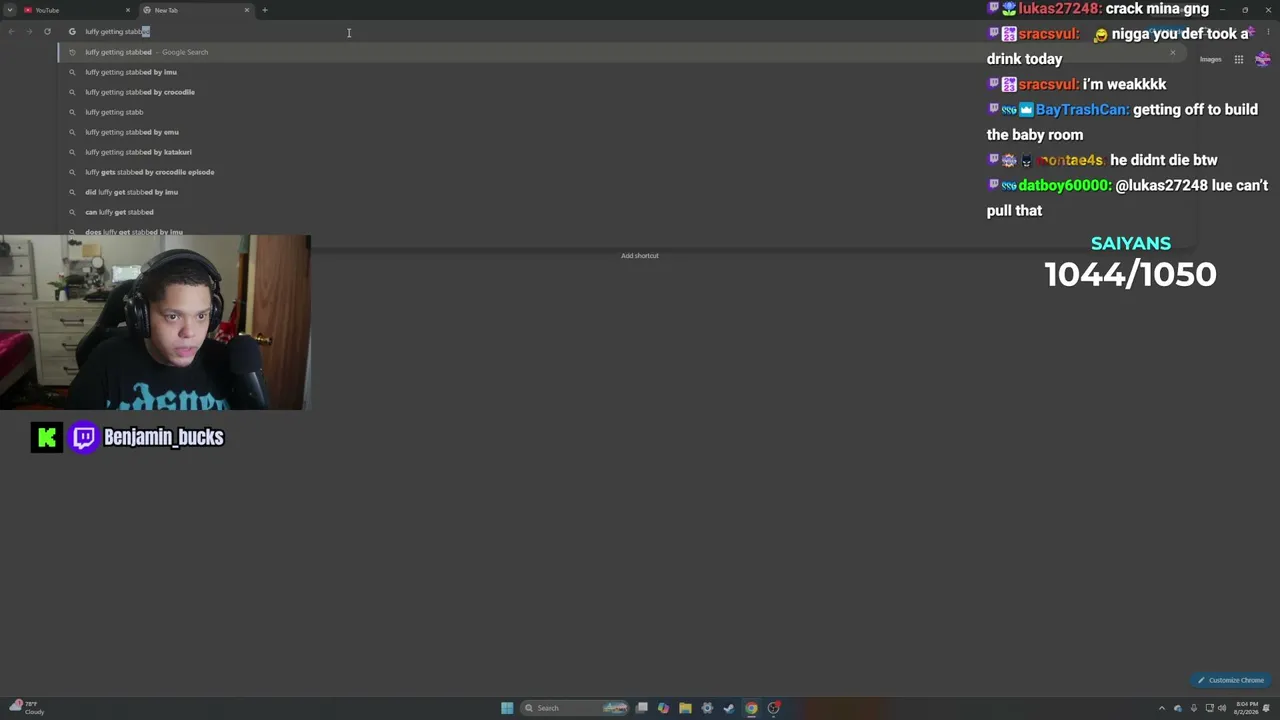Show hidden system tray icons
Viewport: 1280px width, 720px height.
1161,708
